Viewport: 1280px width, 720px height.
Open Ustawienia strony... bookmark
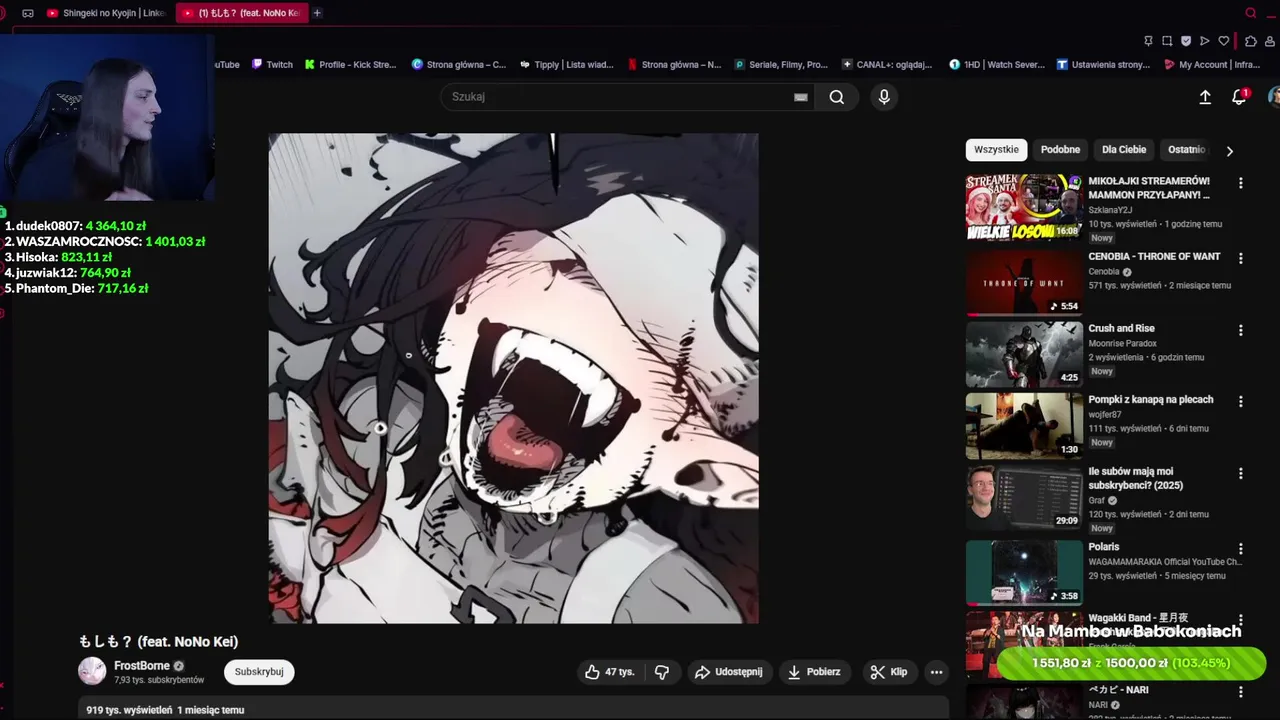[1104, 65]
